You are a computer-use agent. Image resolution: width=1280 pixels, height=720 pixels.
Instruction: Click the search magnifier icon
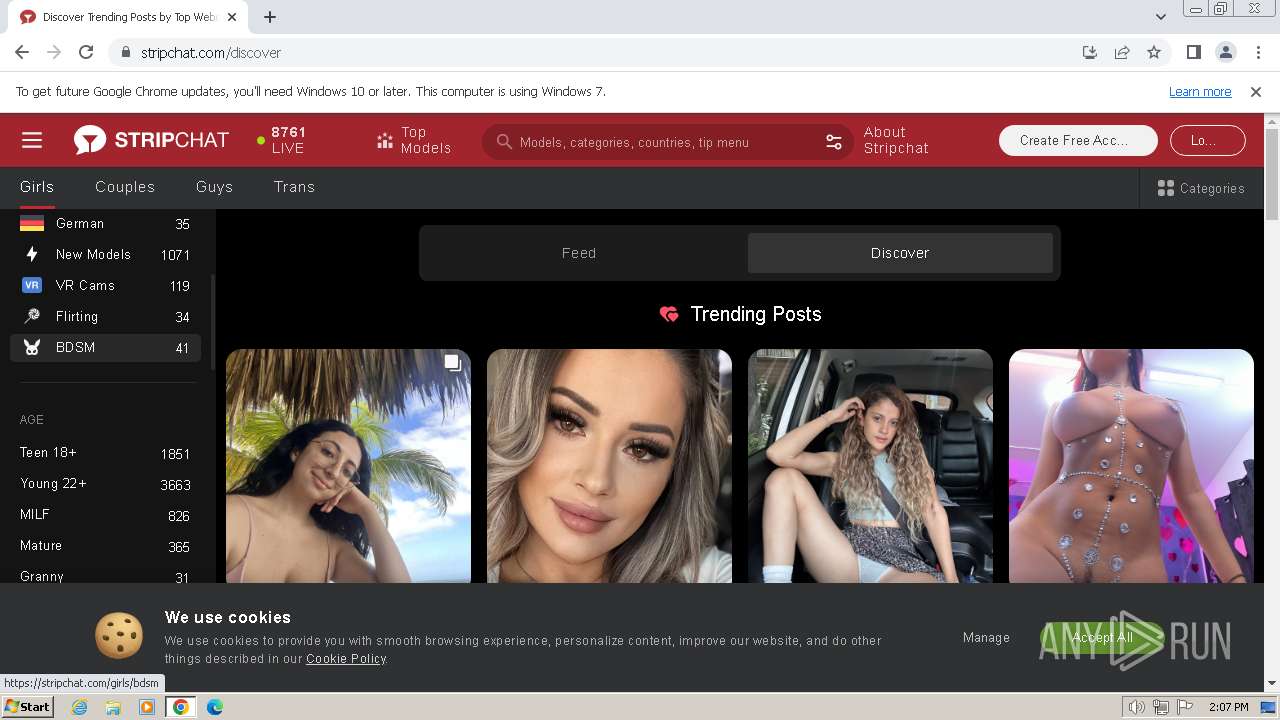click(504, 142)
